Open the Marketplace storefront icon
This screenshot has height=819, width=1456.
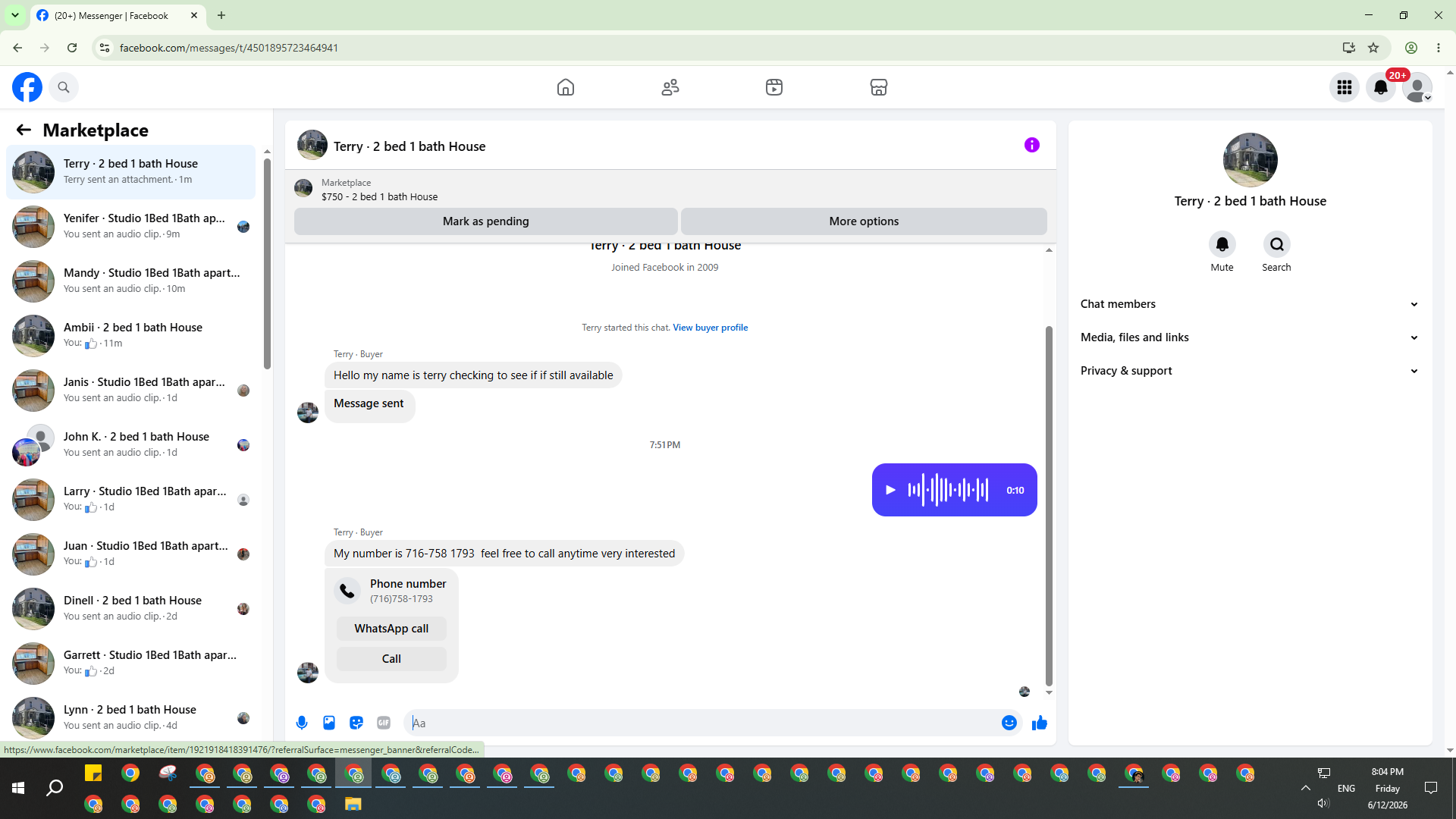879,87
